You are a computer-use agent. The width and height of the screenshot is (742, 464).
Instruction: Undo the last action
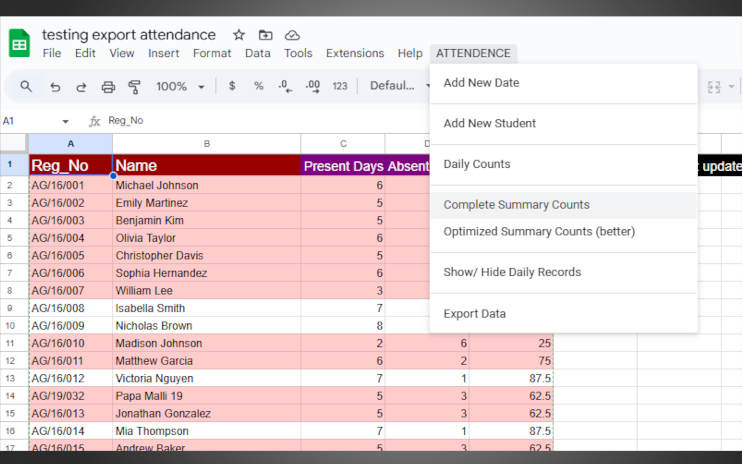[55, 87]
